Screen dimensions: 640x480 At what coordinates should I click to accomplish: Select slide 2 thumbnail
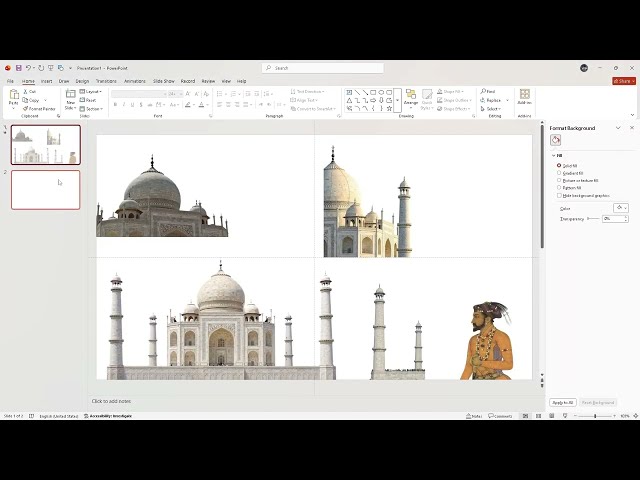pos(46,190)
